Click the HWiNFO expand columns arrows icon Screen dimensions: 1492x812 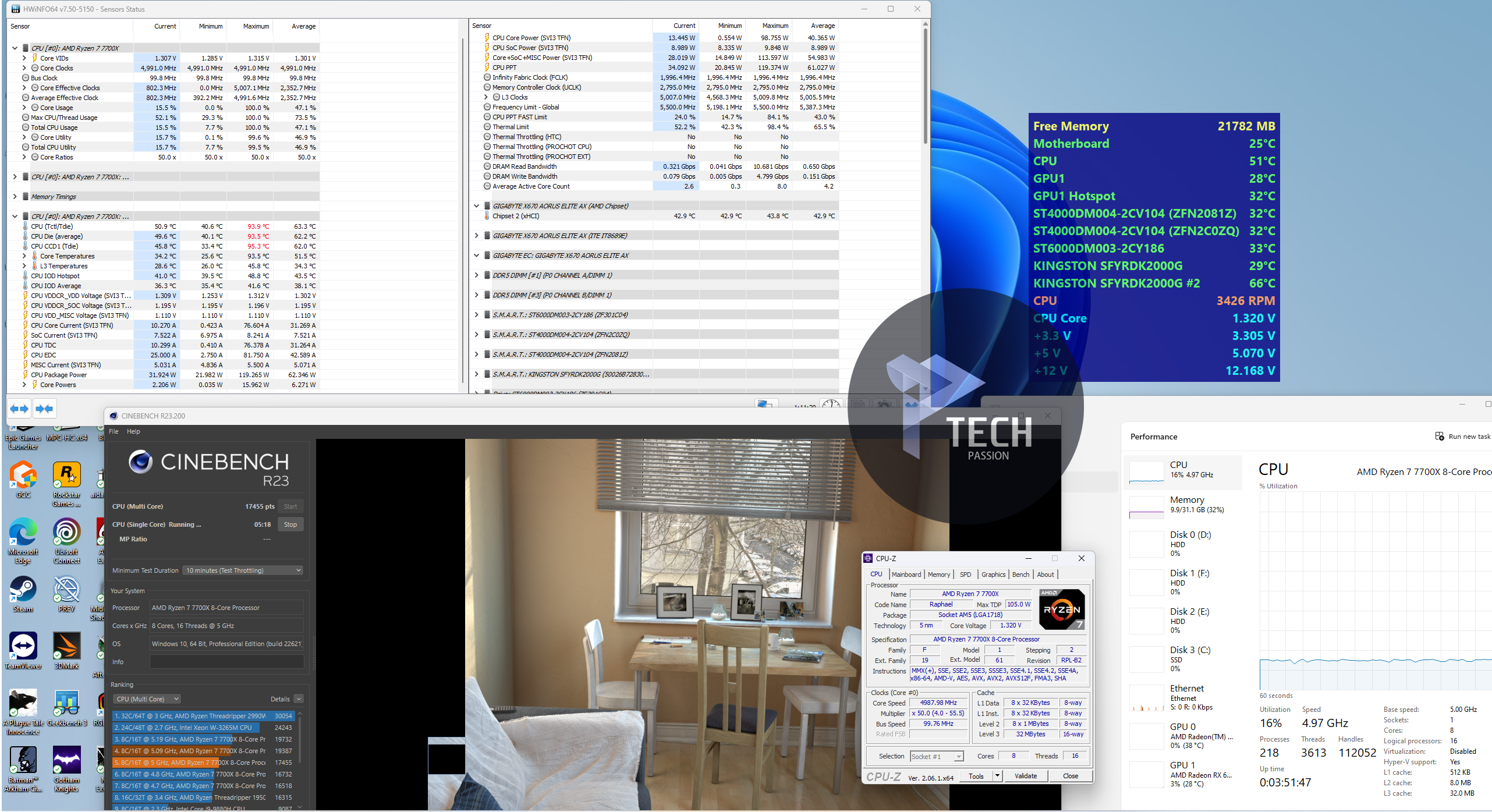click(19, 409)
